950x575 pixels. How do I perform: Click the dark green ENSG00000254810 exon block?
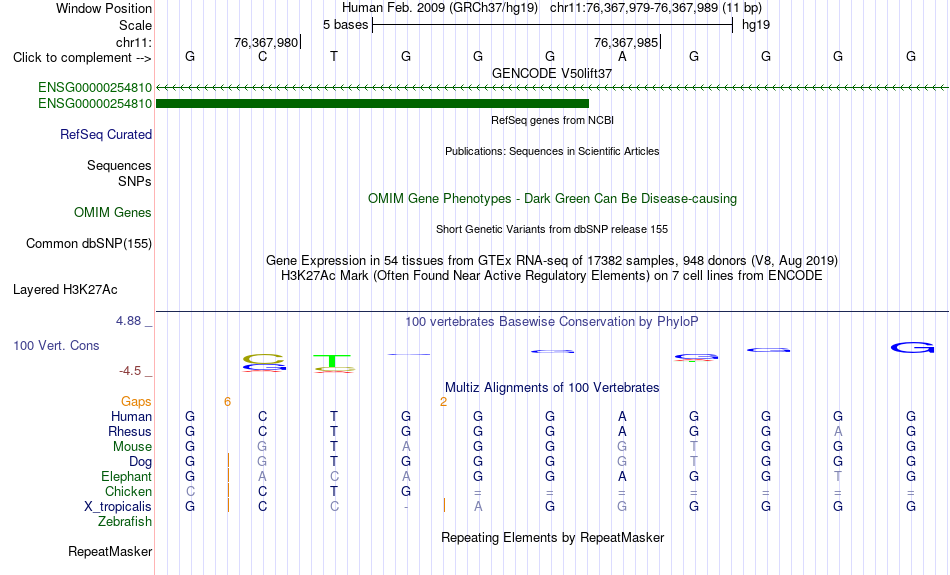(x=373, y=104)
